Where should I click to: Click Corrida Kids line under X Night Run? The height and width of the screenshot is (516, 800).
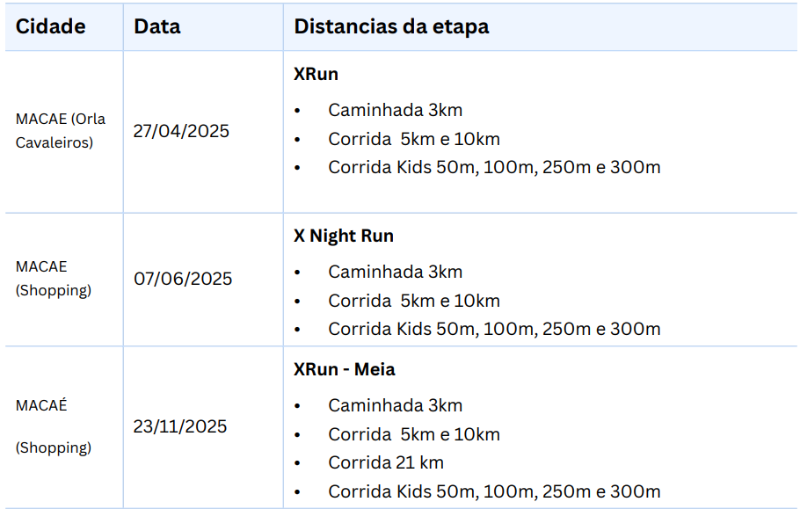(x=494, y=329)
